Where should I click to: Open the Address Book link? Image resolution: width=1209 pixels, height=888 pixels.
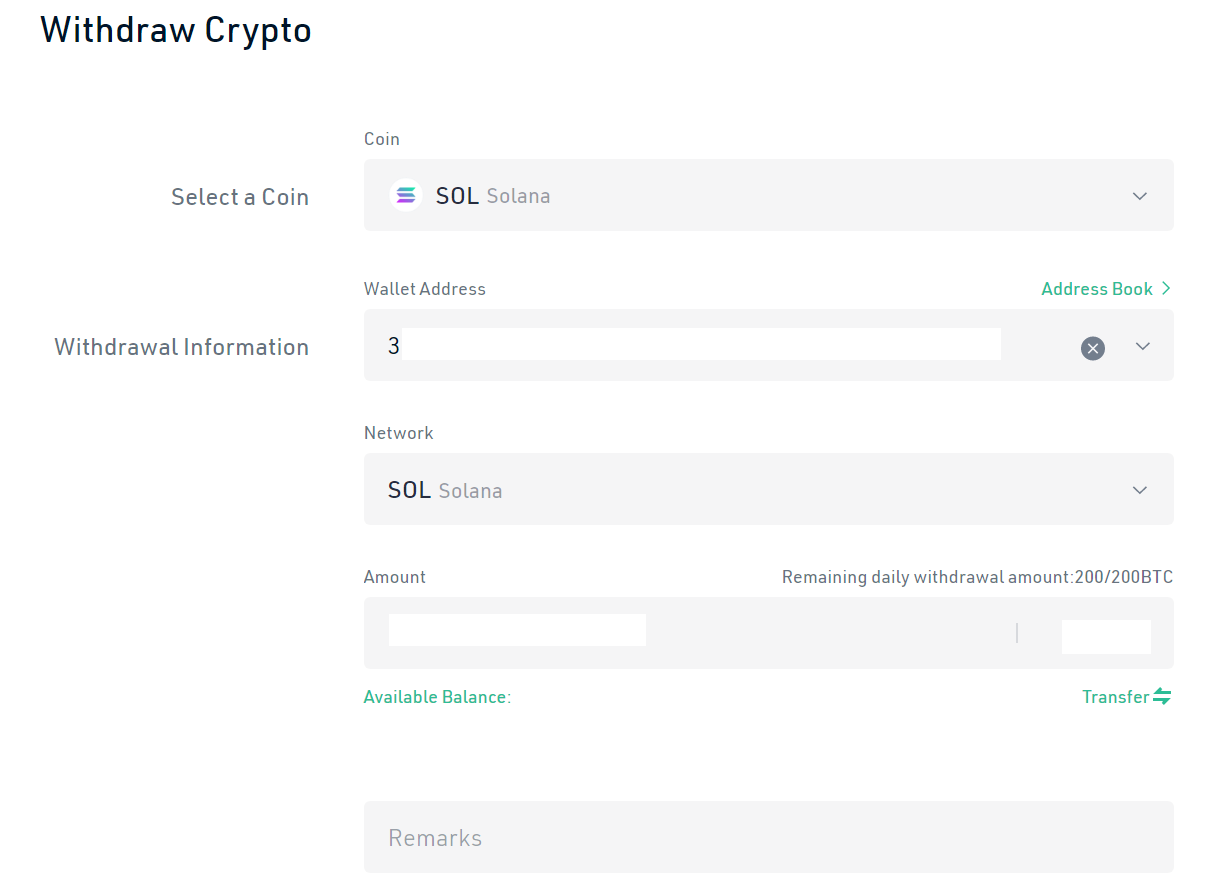(1096, 289)
